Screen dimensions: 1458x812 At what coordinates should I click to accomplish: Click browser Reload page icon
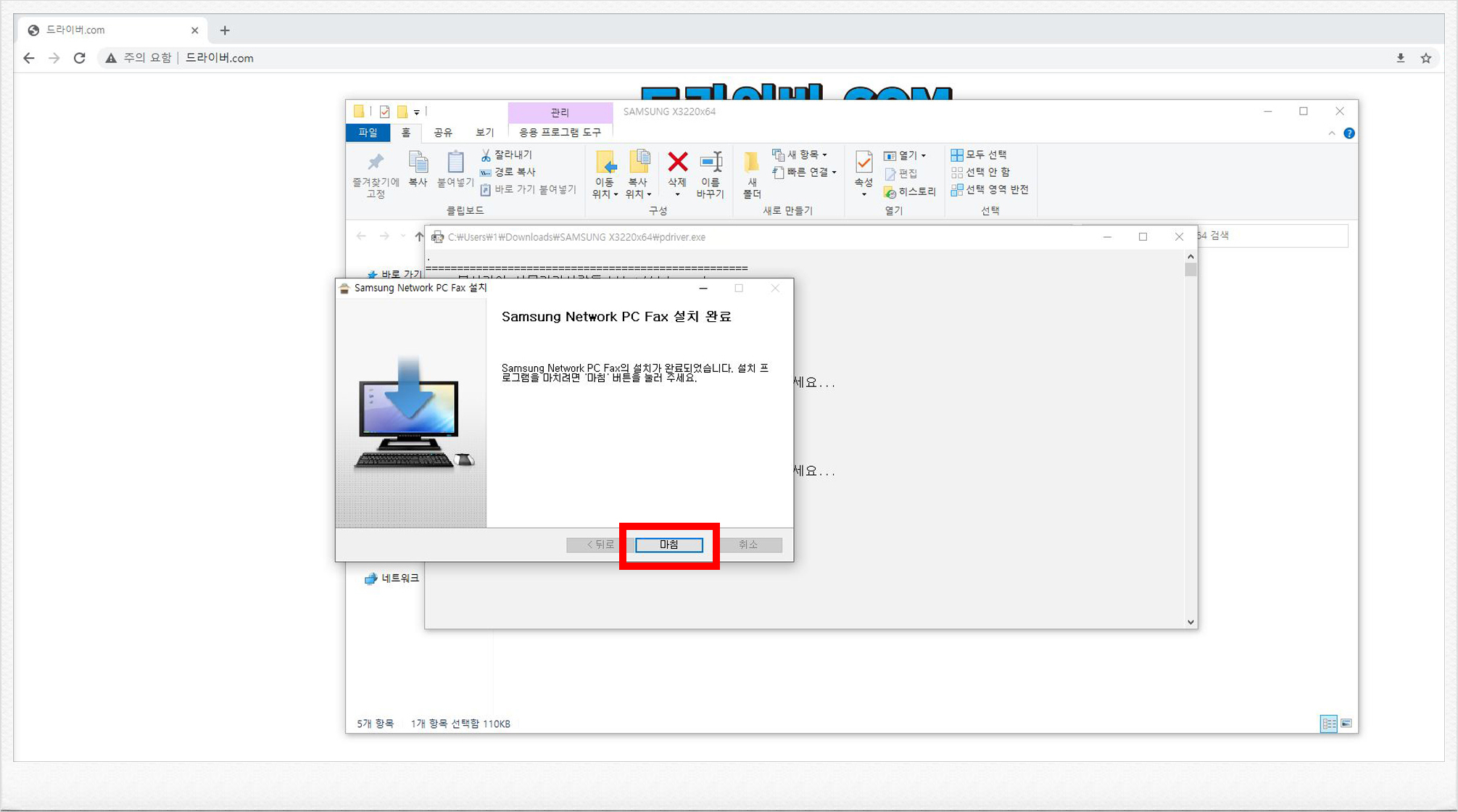click(80, 58)
